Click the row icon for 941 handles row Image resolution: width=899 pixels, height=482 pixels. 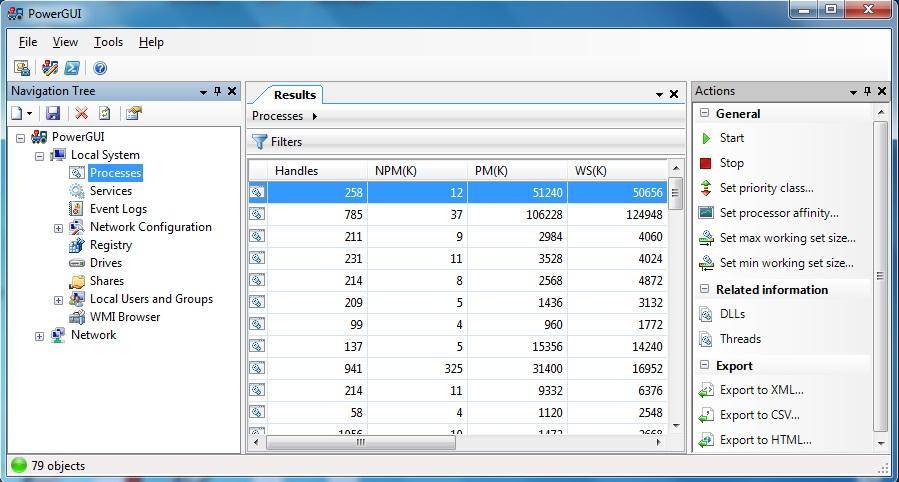coord(257,368)
